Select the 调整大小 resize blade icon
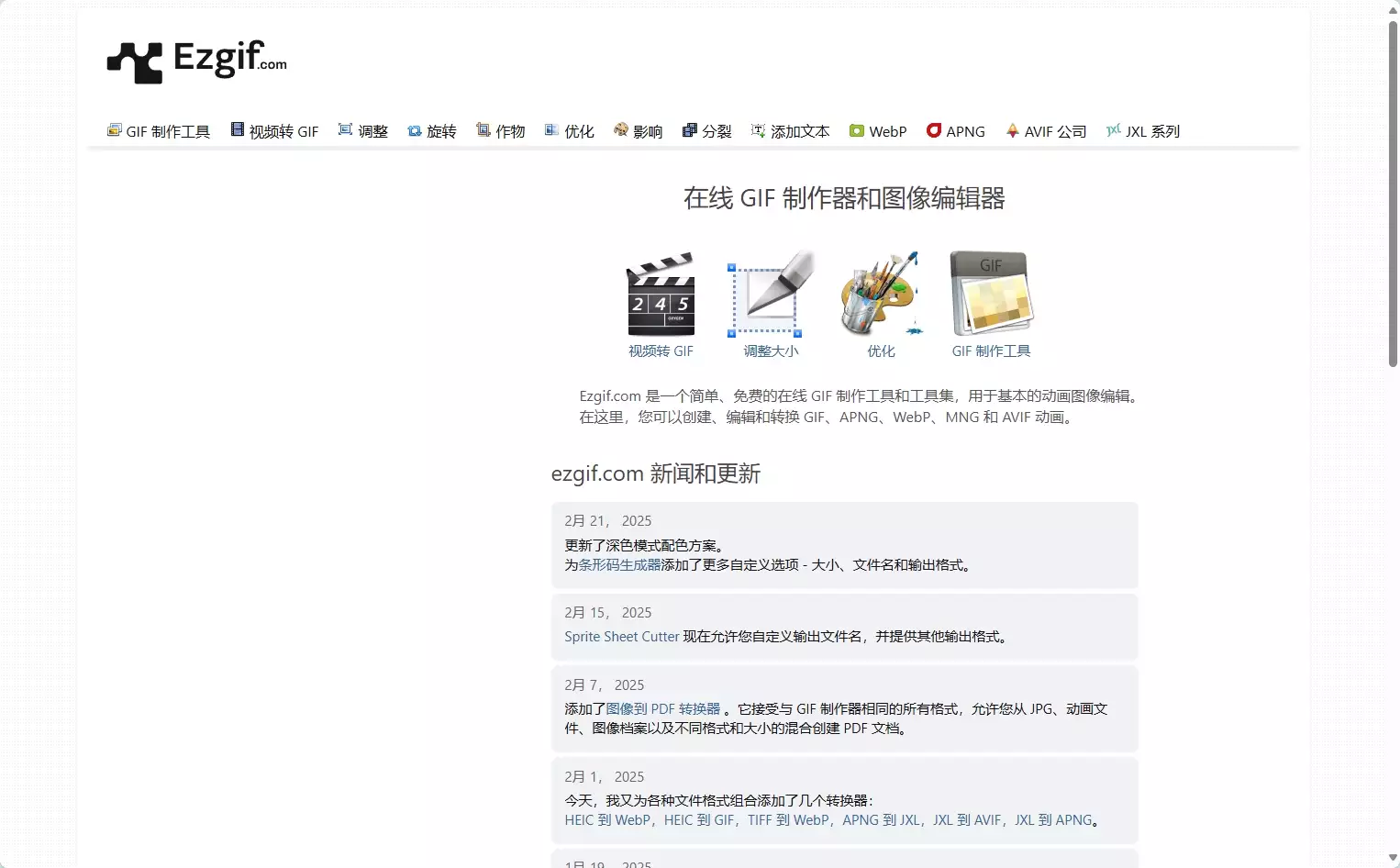The image size is (1400, 868). [771, 294]
